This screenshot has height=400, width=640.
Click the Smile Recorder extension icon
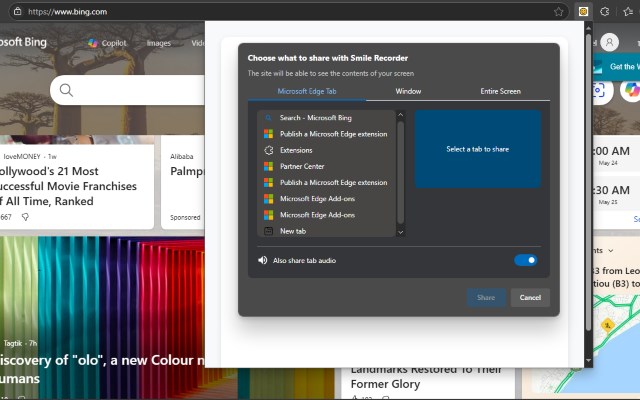pyautogui.click(x=583, y=11)
